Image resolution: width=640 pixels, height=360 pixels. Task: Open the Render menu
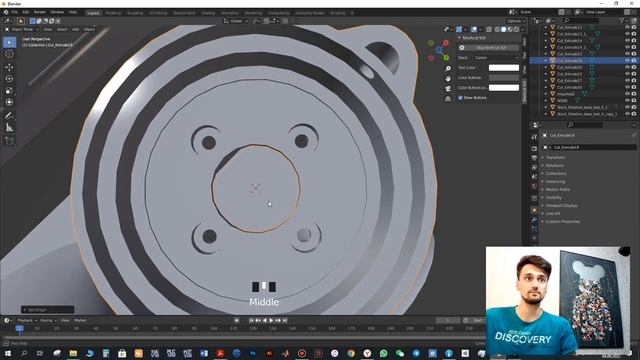(40, 13)
